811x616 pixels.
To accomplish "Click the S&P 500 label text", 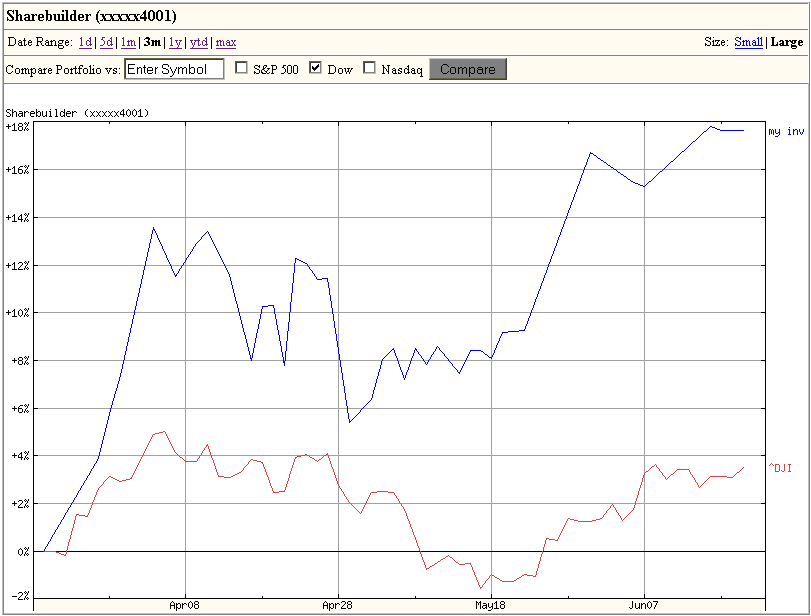I will (276, 70).
